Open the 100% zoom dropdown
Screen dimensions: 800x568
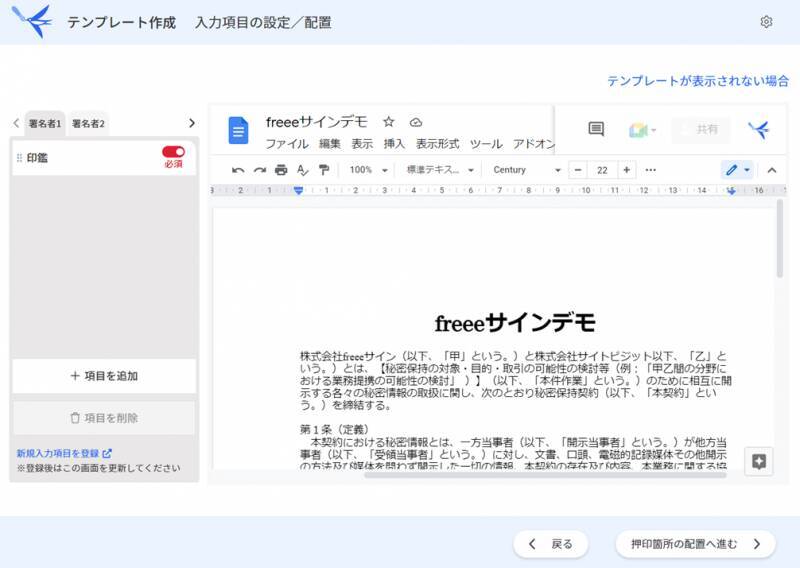(369, 170)
